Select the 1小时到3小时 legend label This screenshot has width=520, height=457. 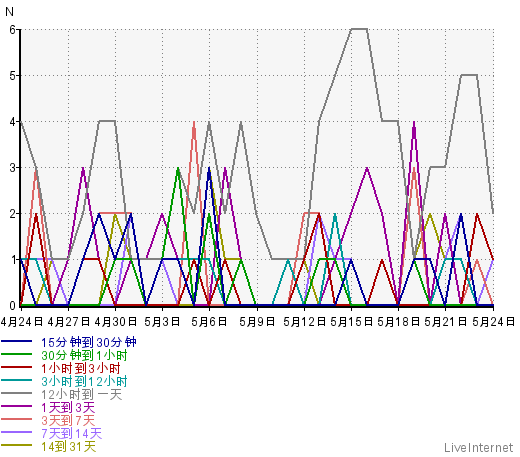click(80, 368)
